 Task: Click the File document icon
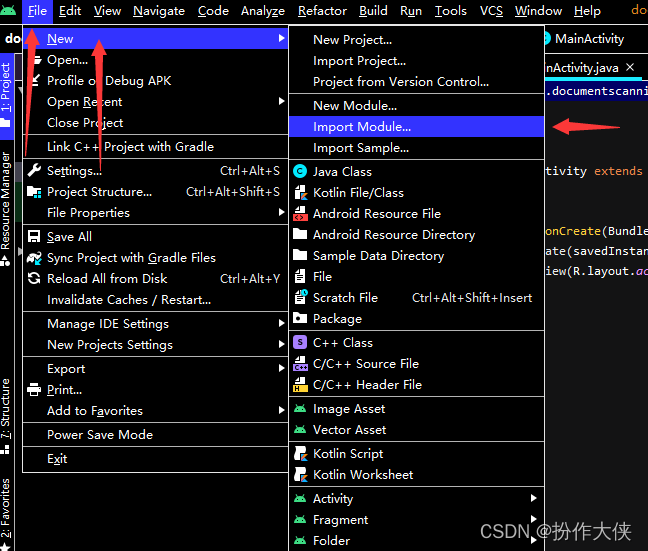click(x=300, y=276)
